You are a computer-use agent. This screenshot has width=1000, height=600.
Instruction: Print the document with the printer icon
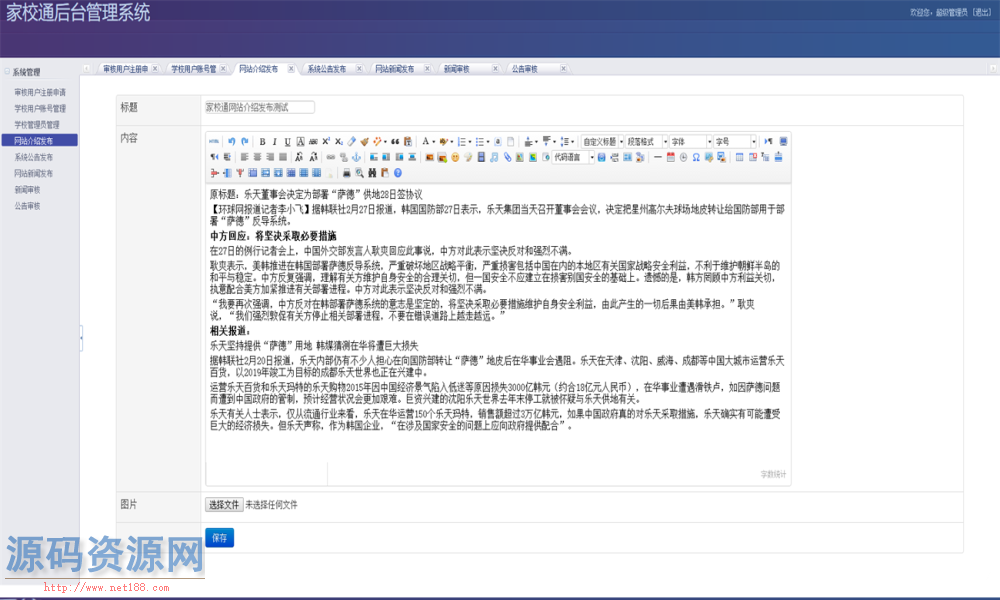[346, 173]
